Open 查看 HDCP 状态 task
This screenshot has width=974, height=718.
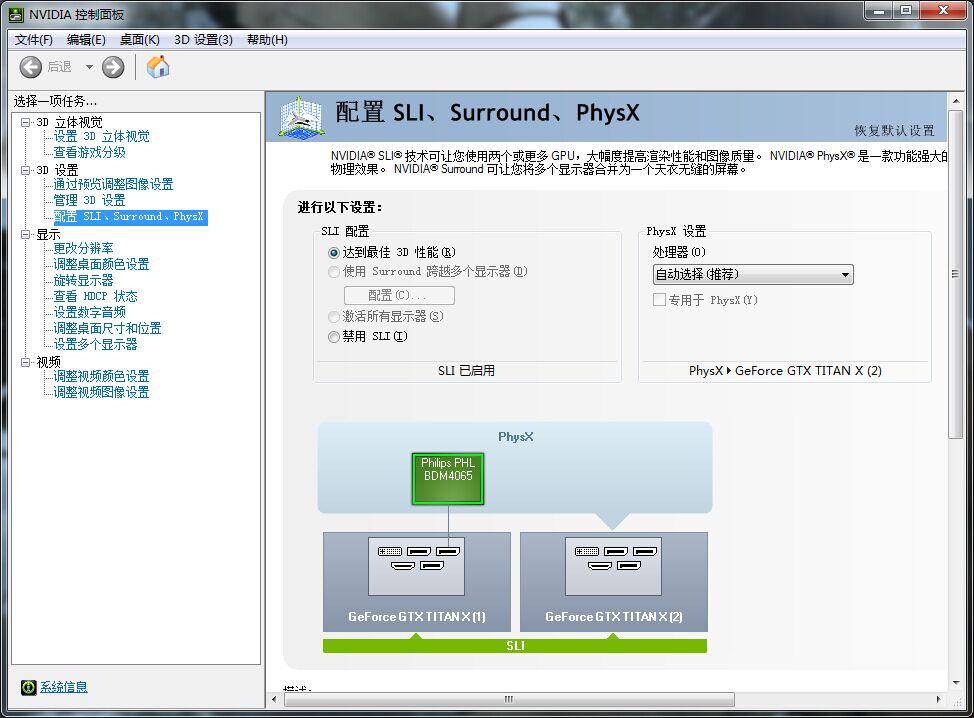[95, 296]
